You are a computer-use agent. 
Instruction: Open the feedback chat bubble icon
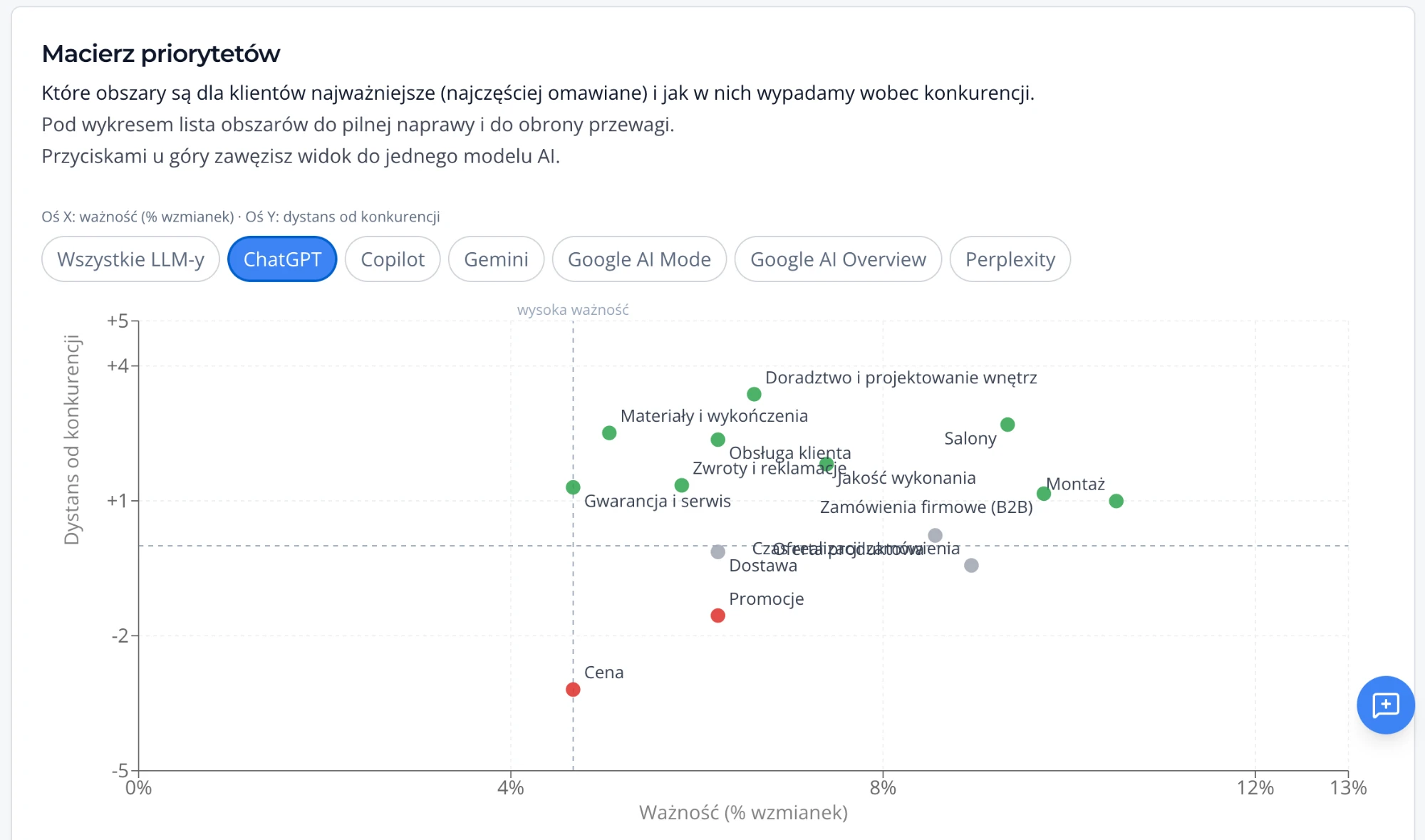[1385, 705]
